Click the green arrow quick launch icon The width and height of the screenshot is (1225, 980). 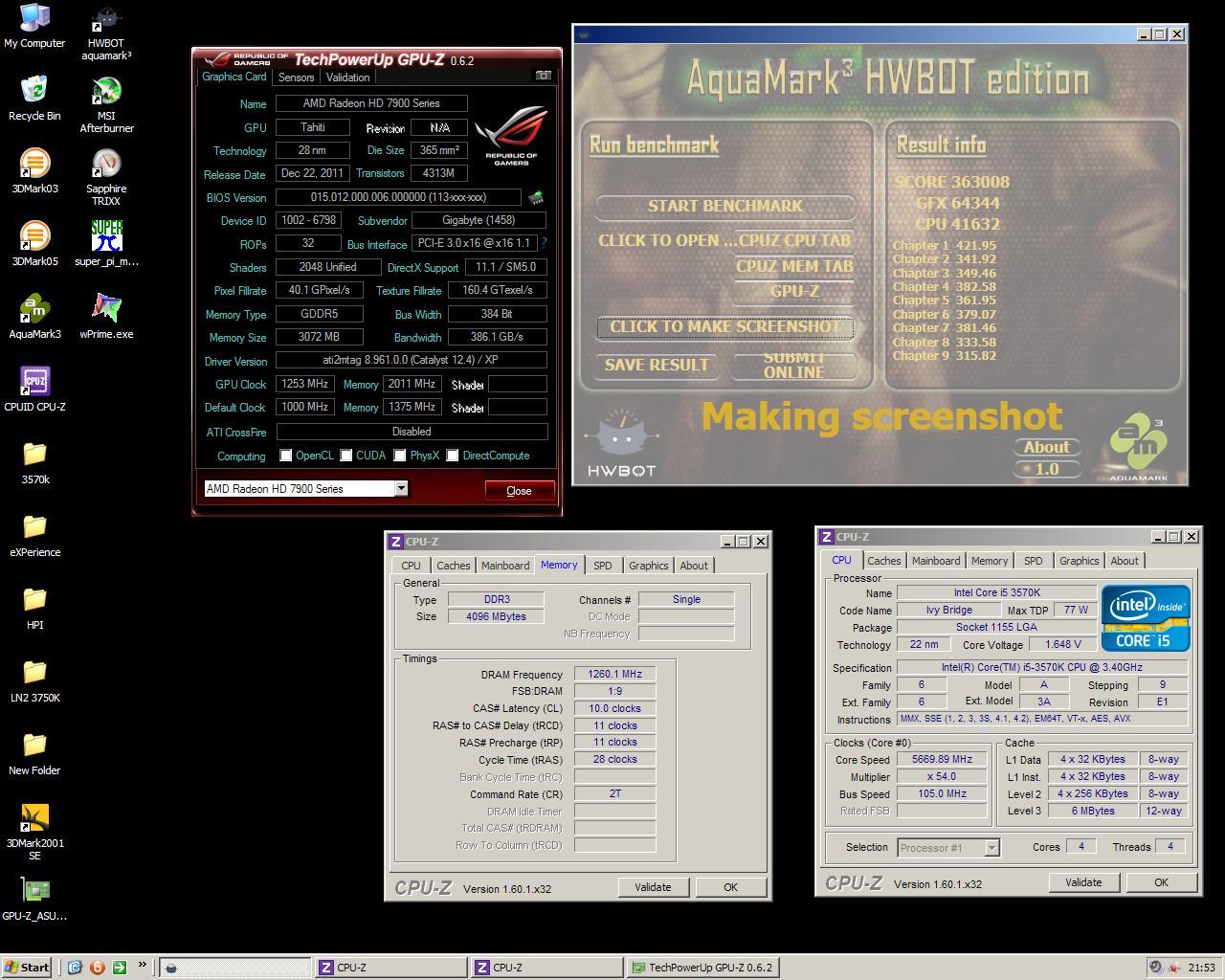click(x=119, y=968)
